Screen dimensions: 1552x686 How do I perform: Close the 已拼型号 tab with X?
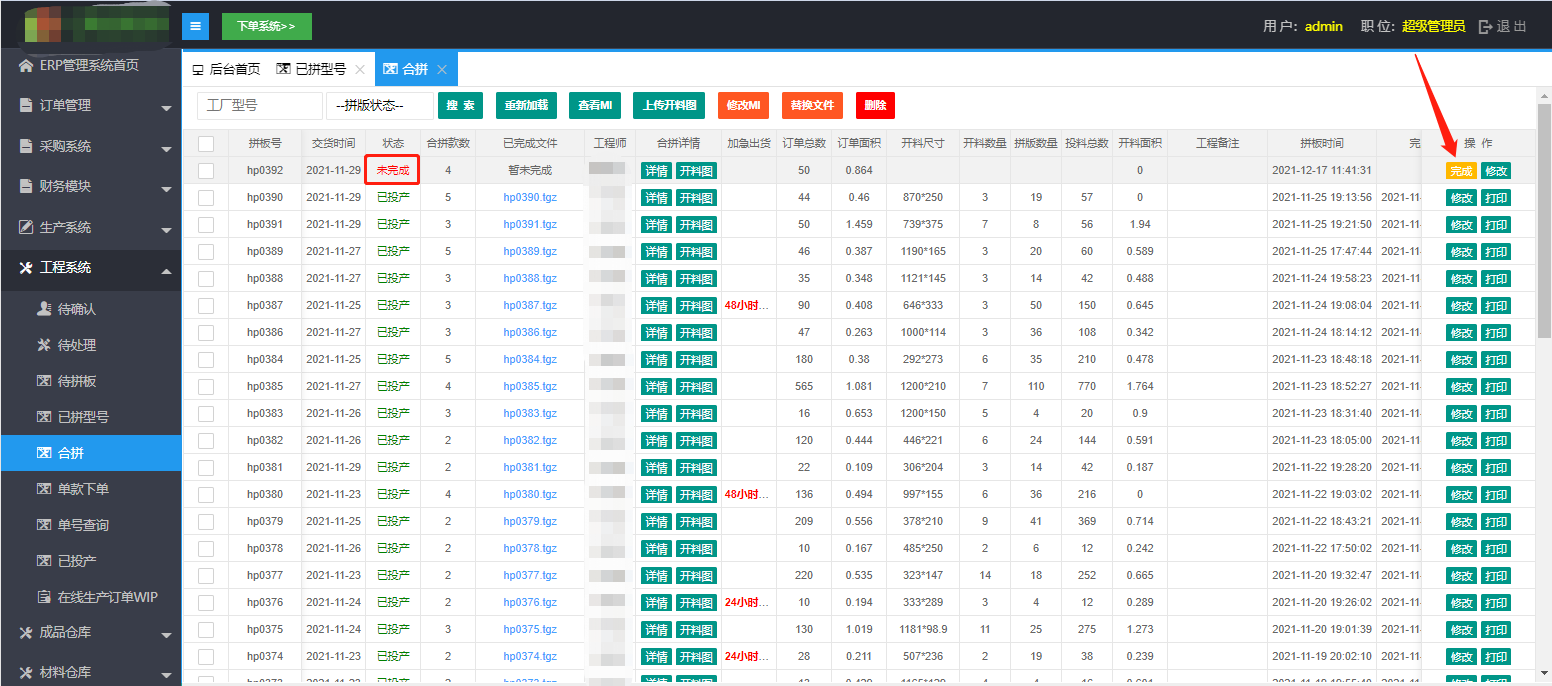click(x=360, y=70)
